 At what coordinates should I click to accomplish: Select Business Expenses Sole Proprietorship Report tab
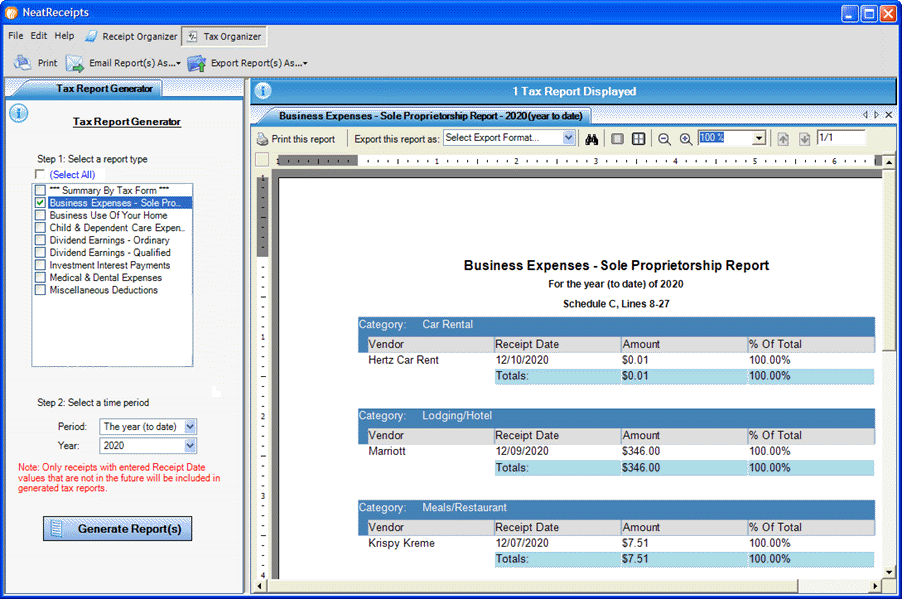click(x=430, y=116)
